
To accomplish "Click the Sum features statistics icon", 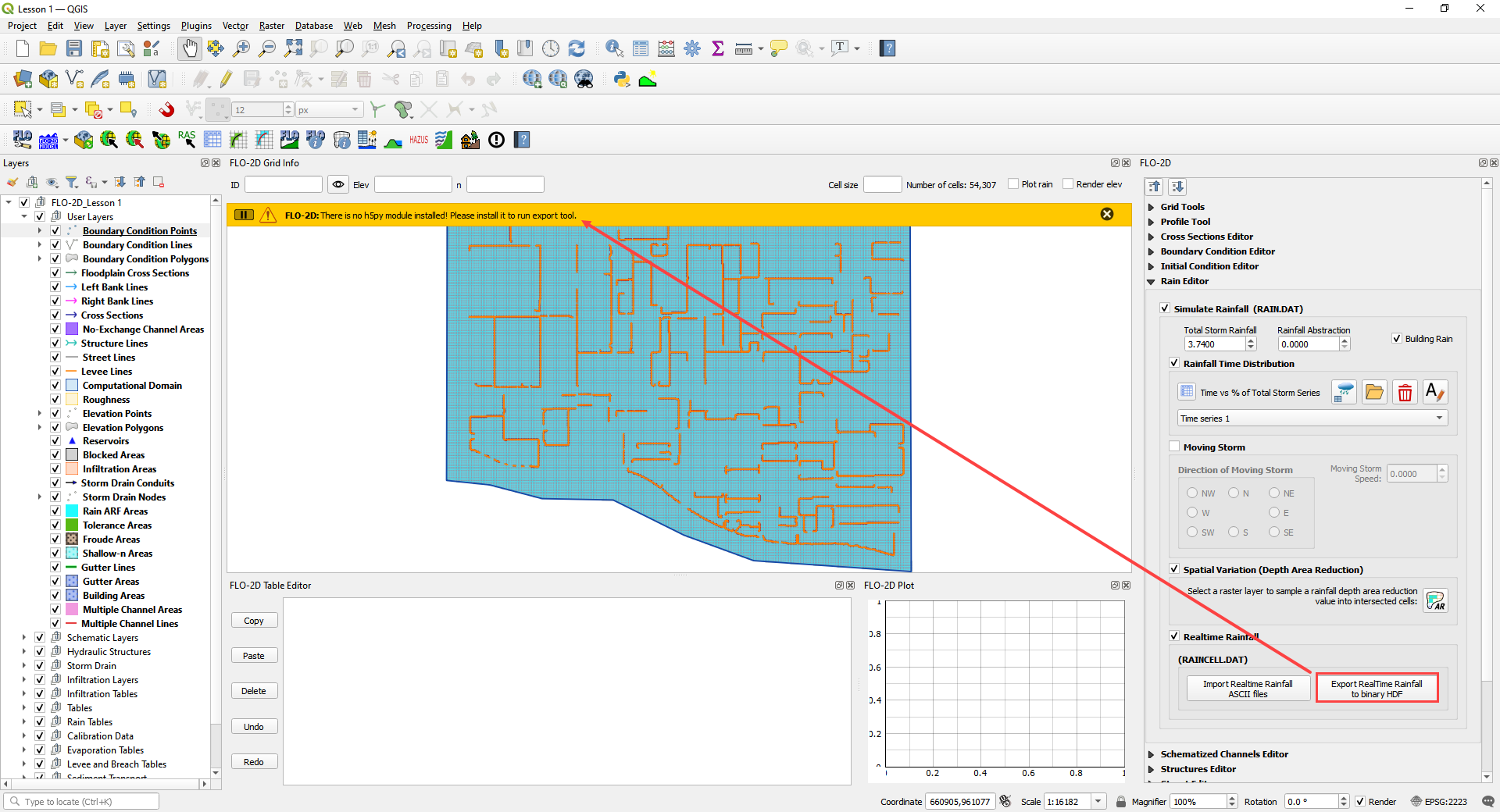I will coord(718,48).
